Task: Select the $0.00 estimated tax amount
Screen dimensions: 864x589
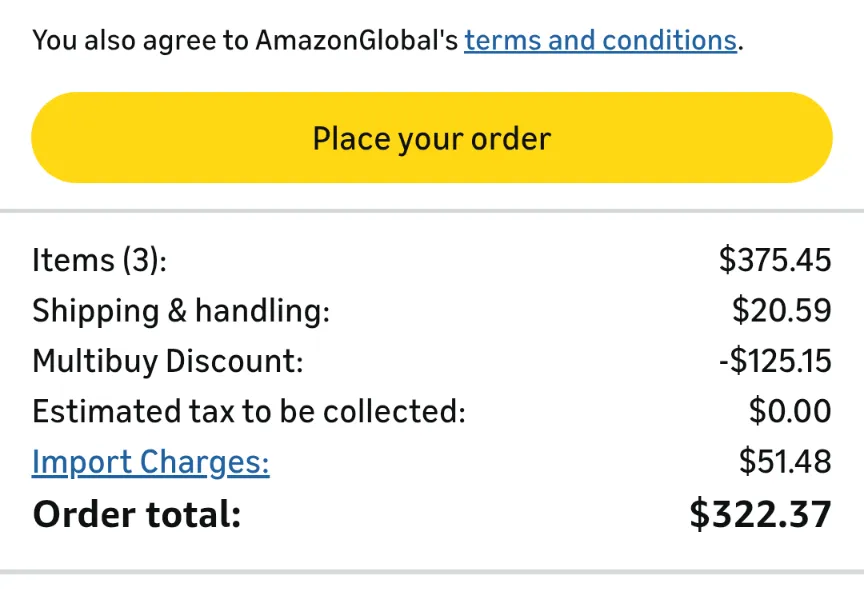Action: [x=790, y=412]
